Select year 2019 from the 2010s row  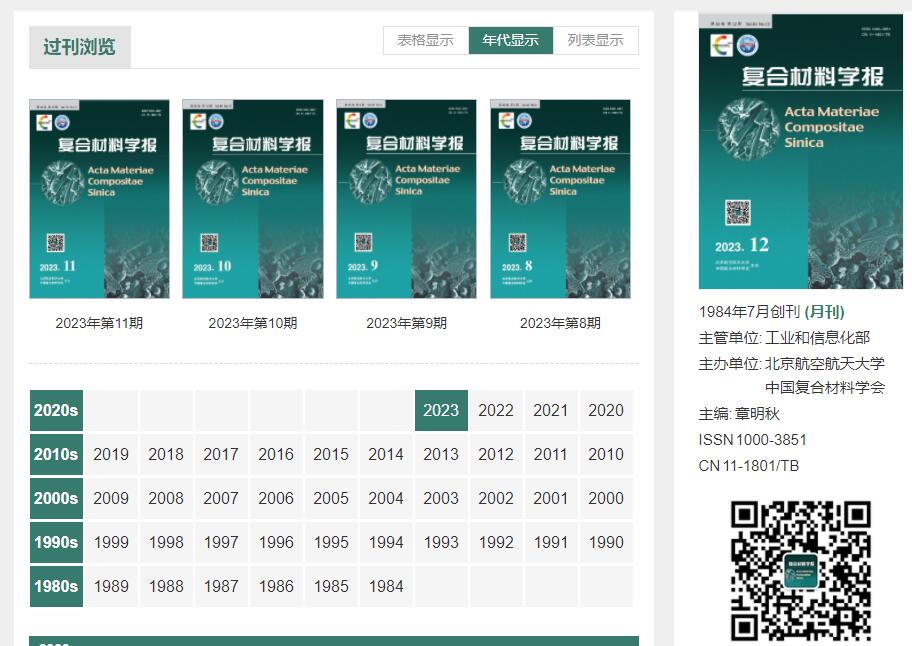pyautogui.click(x=111, y=454)
